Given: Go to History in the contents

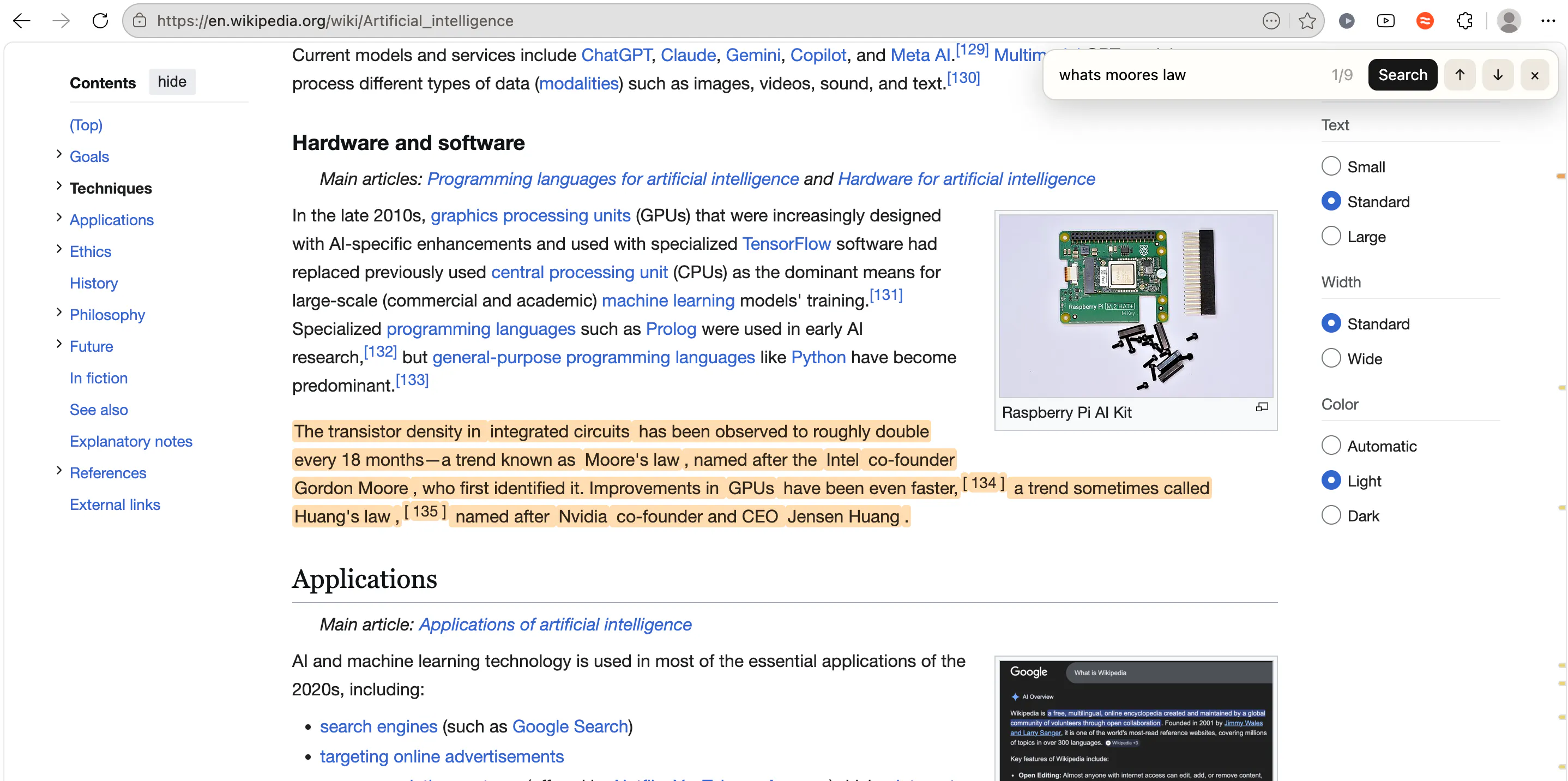Looking at the screenshot, I should point(94,283).
